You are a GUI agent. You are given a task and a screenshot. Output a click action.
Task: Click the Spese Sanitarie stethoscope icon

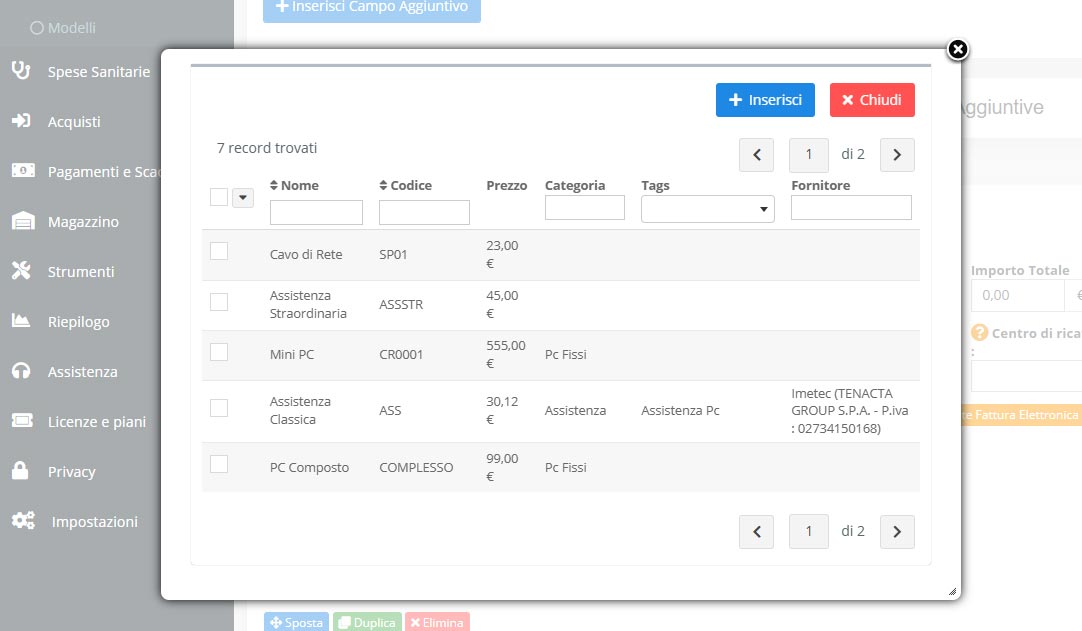21,71
